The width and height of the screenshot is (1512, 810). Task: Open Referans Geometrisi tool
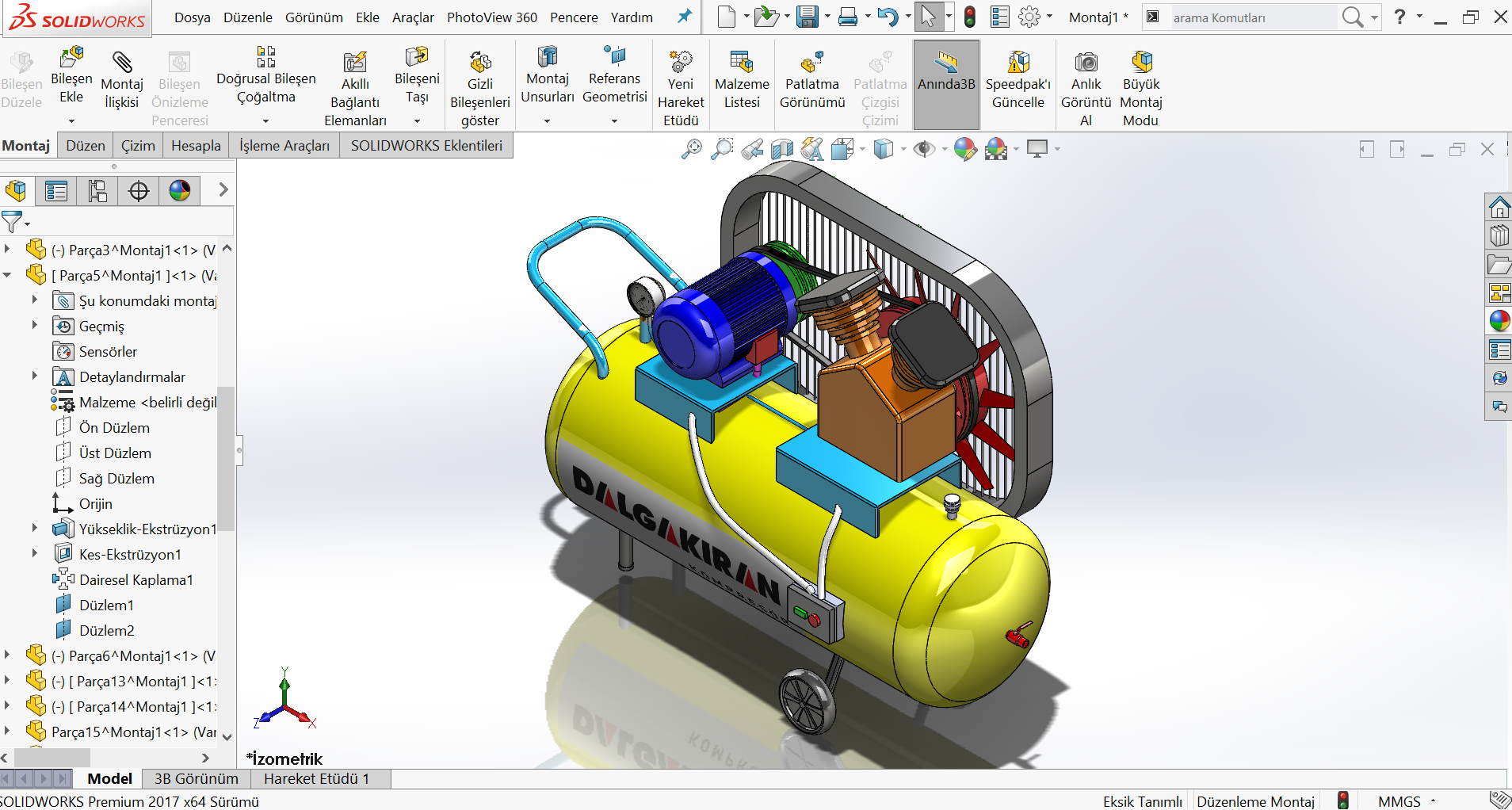615,75
